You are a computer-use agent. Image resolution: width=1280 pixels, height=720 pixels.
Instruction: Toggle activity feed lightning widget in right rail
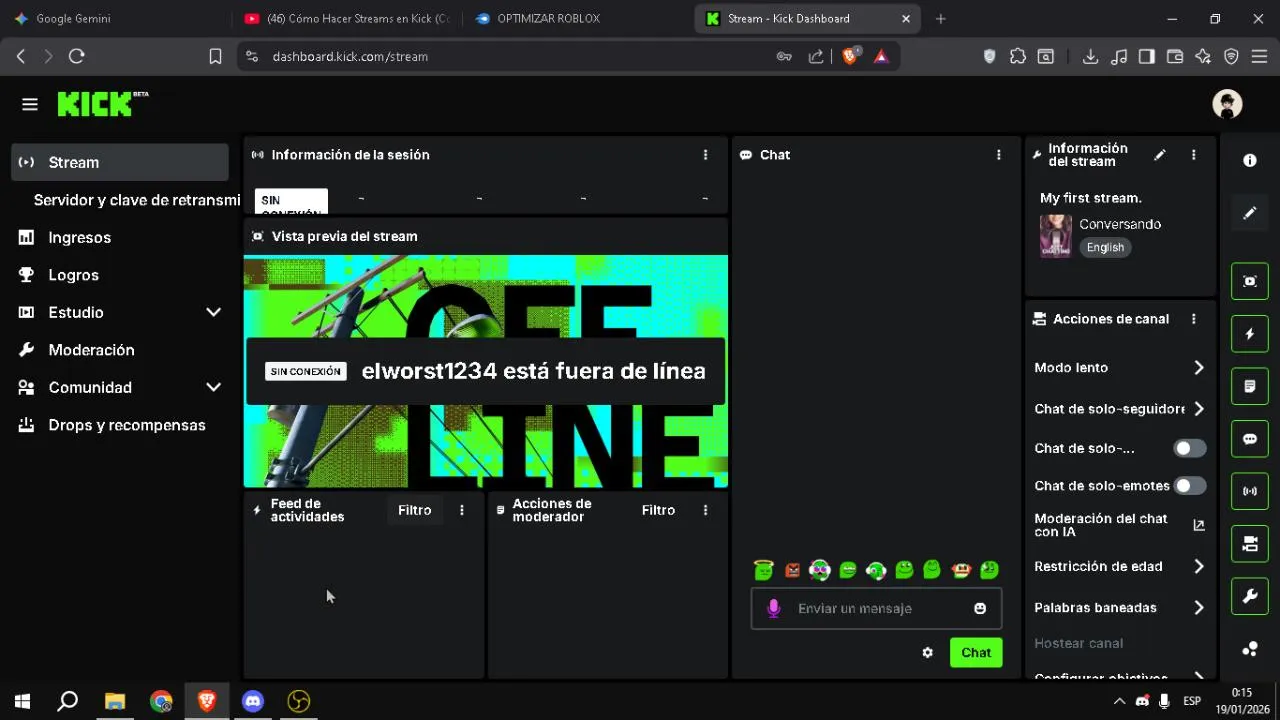tap(1250, 334)
